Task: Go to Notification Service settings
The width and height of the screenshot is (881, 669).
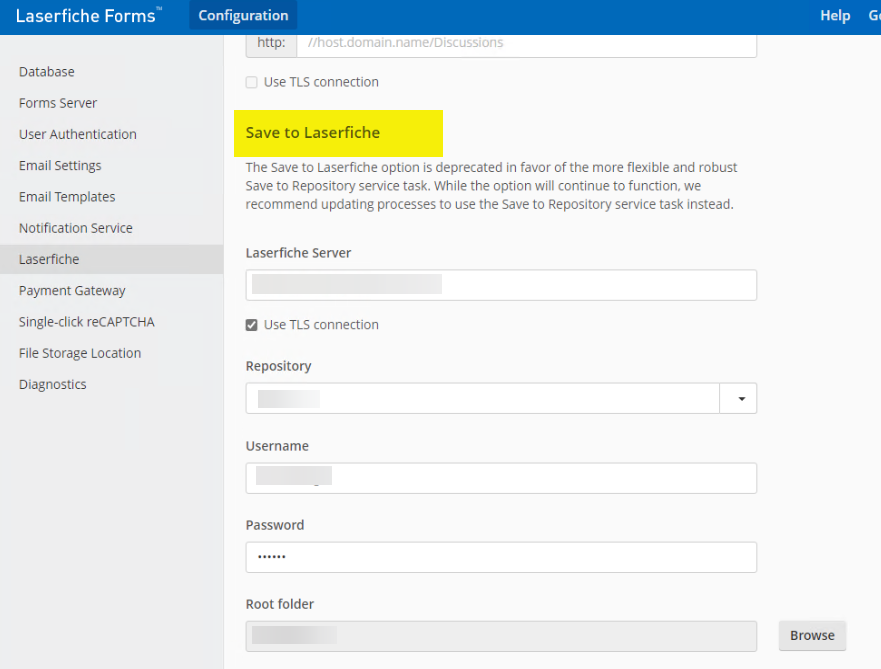Action: pos(76,228)
